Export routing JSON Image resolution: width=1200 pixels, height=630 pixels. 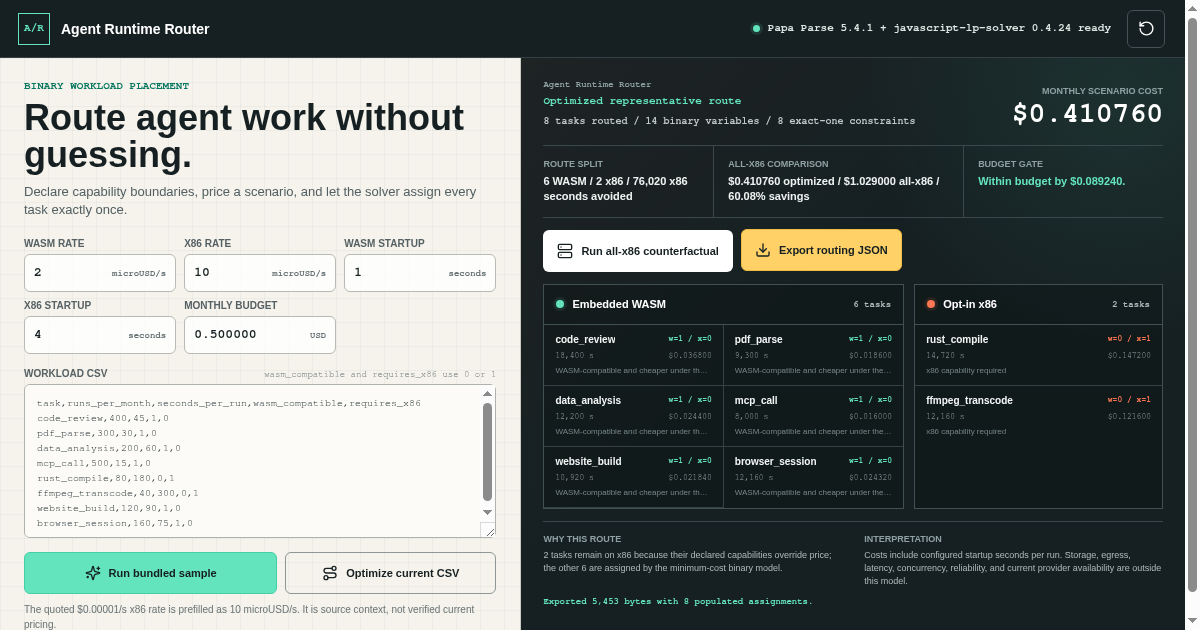(821, 250)
